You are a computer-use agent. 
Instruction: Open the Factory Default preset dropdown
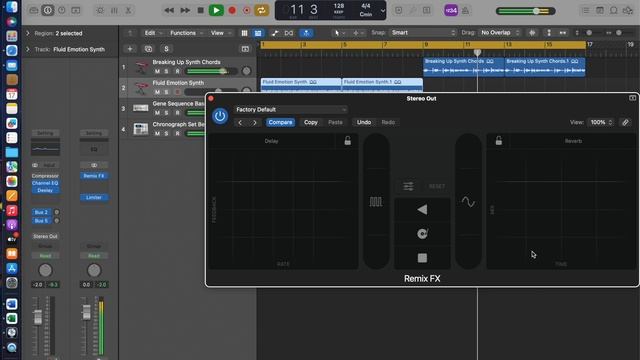click(x=291, y=109)
